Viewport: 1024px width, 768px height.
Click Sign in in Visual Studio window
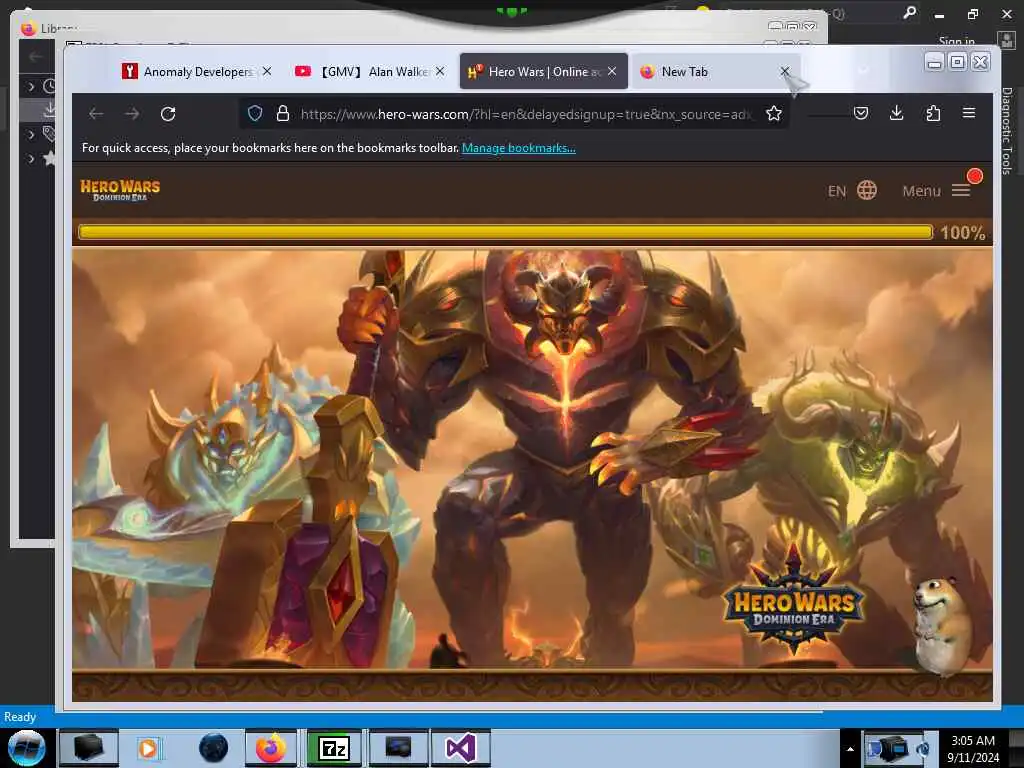(956, 41)
